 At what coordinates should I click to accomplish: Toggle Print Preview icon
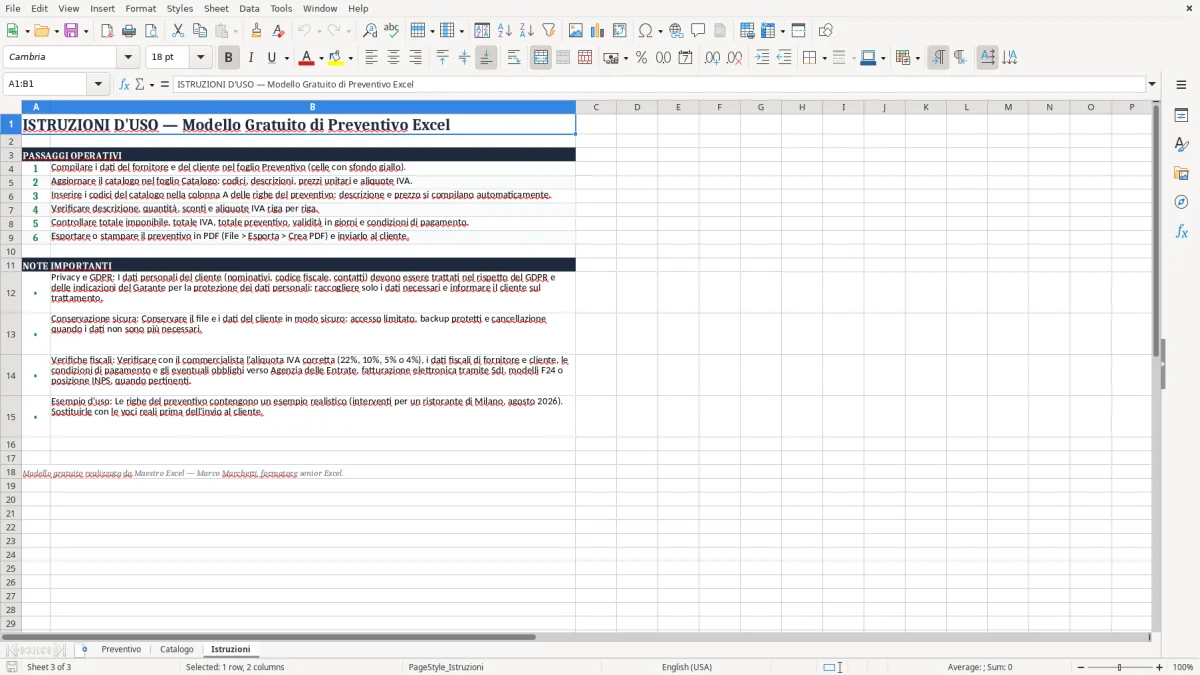point(150,31)
